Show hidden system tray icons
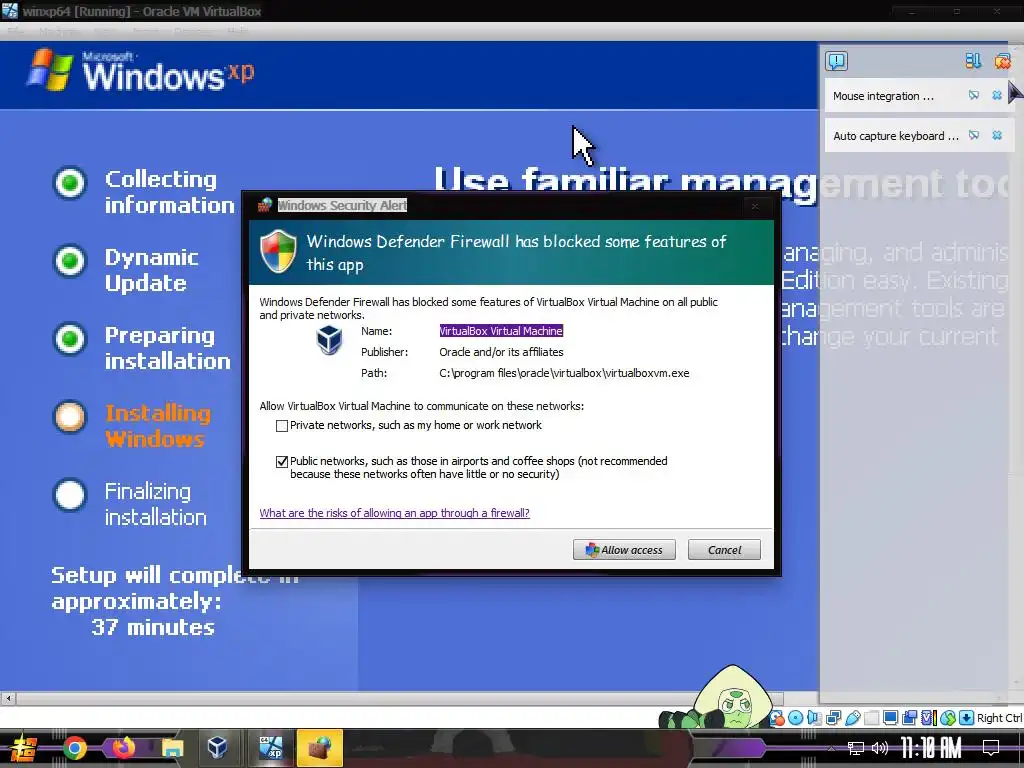The height and width of the screenshot is (768, 1024). [831, 748]
